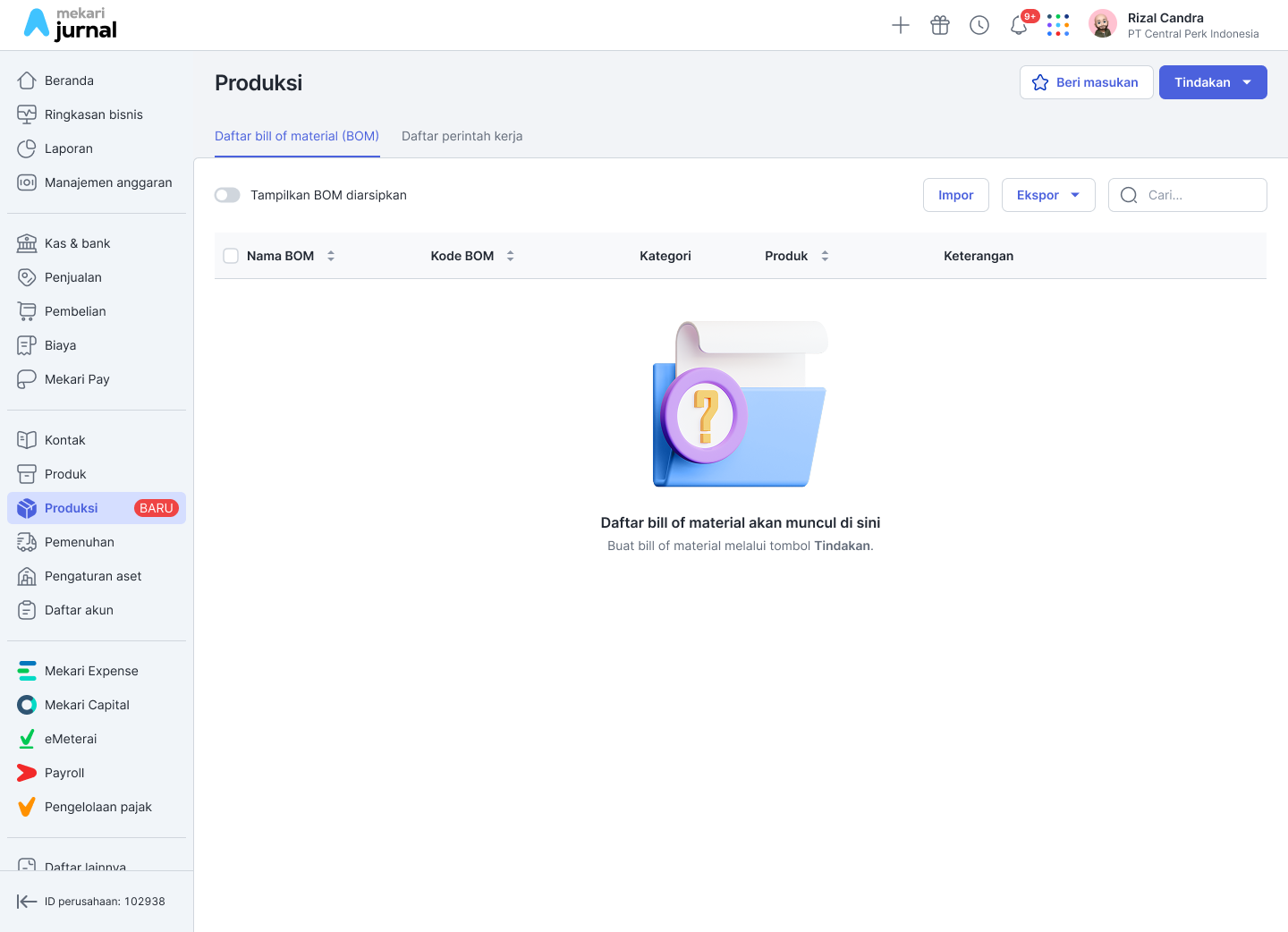Click the plus quick-create icon
The width and height of the screenshot is (1288, 932).
[x=901, y=25]
